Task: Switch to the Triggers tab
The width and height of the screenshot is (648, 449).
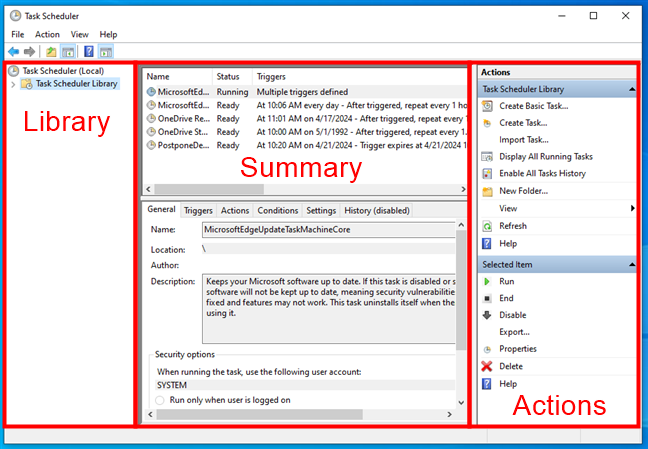Action: pyautogui.click(x=198, y=211)
